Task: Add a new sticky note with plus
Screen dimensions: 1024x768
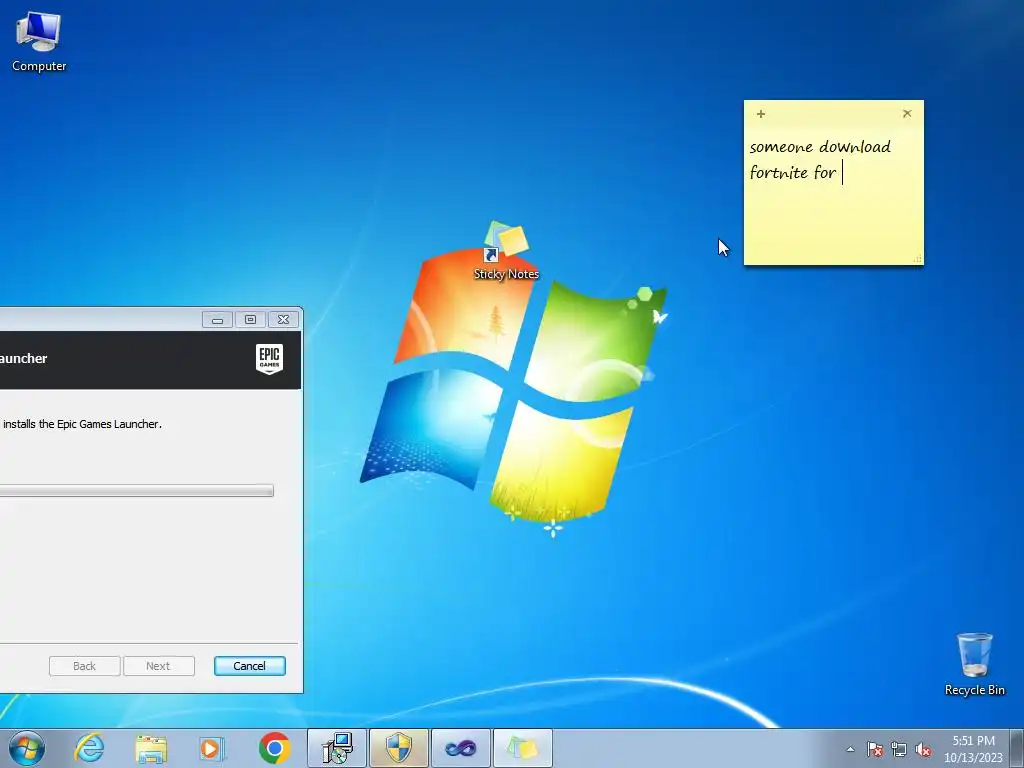Action: (x=761, y=114)
